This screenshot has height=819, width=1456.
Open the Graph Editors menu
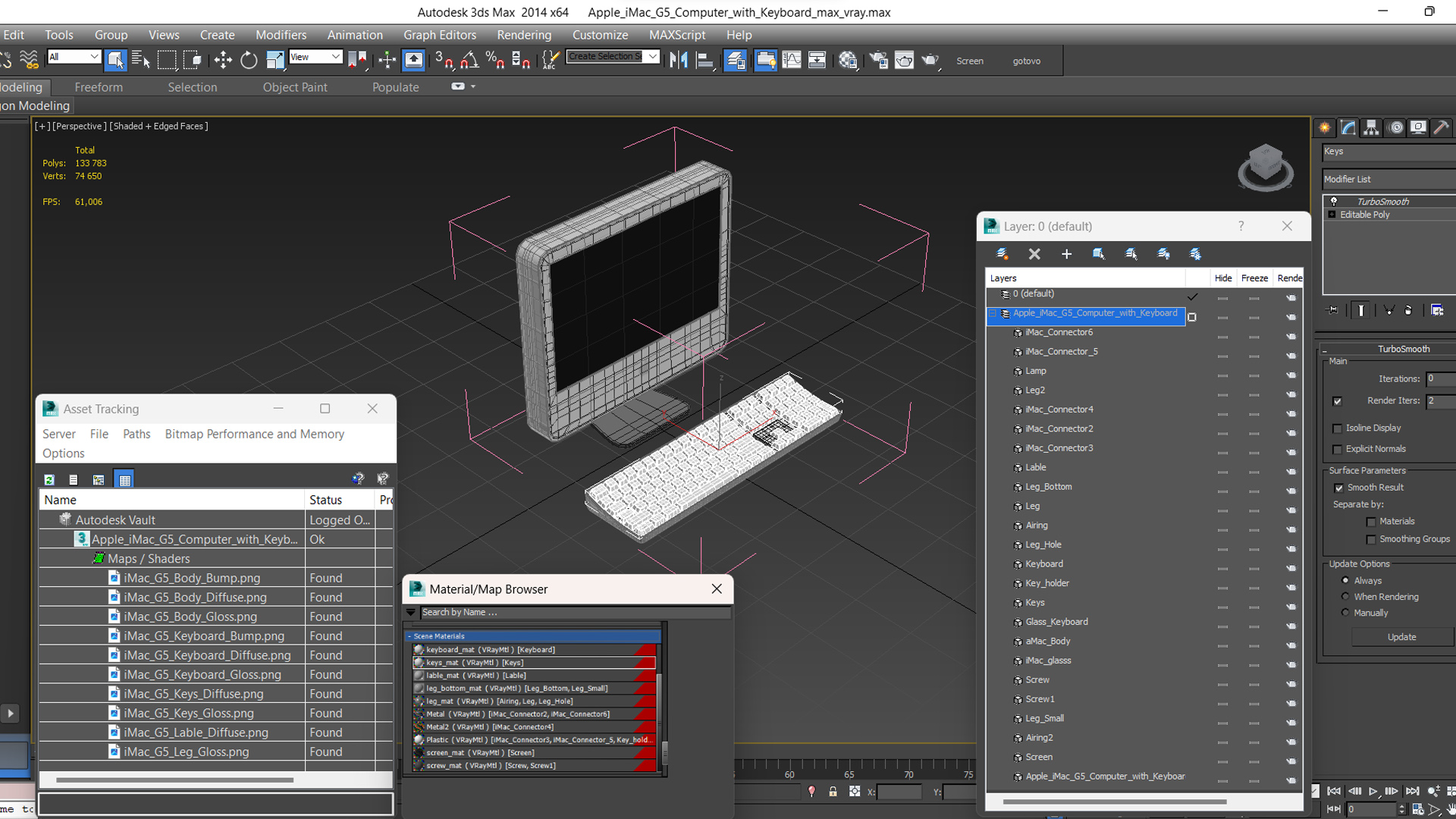440,35
